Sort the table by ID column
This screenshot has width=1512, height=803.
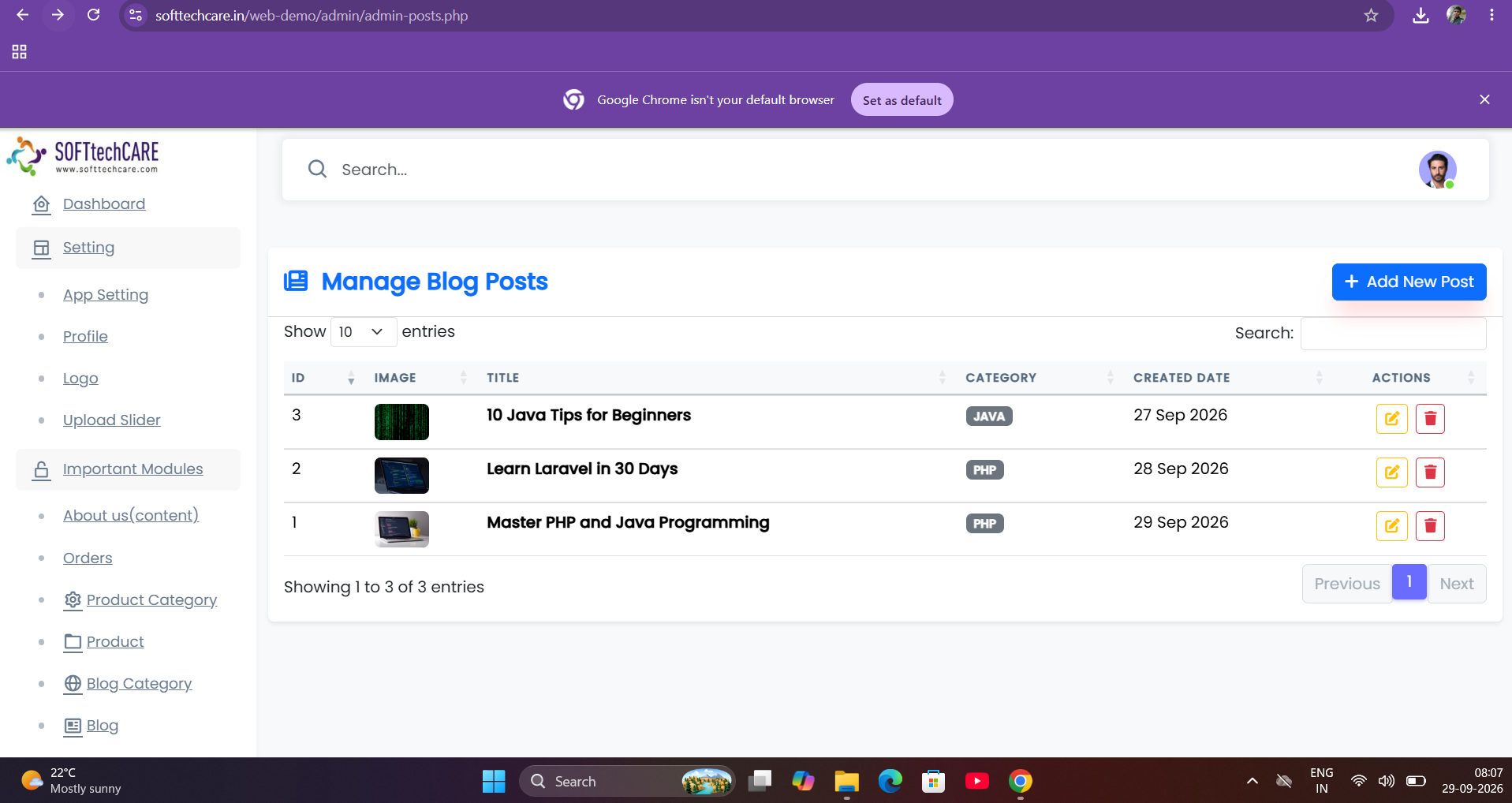tap(323, 378)
